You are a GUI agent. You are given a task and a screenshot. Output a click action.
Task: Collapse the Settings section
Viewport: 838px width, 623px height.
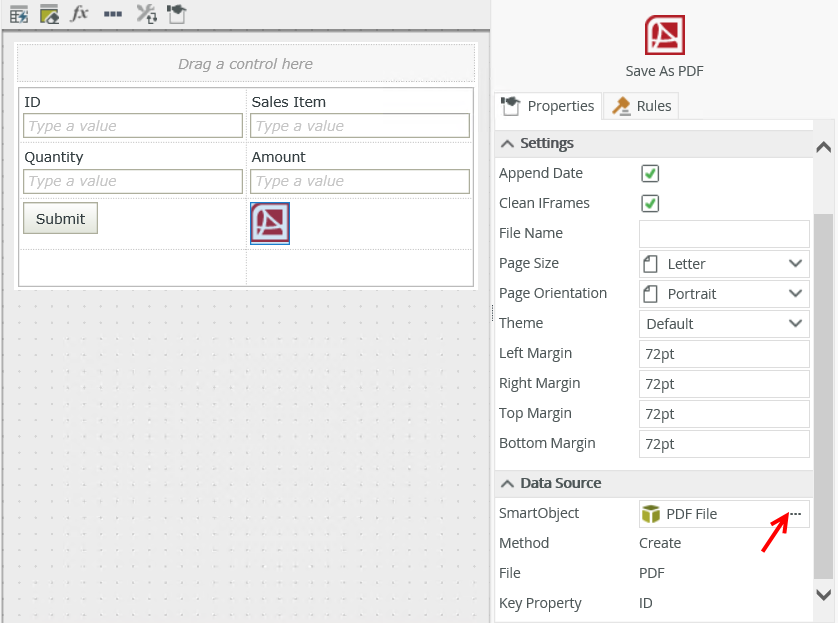[508, 144]
